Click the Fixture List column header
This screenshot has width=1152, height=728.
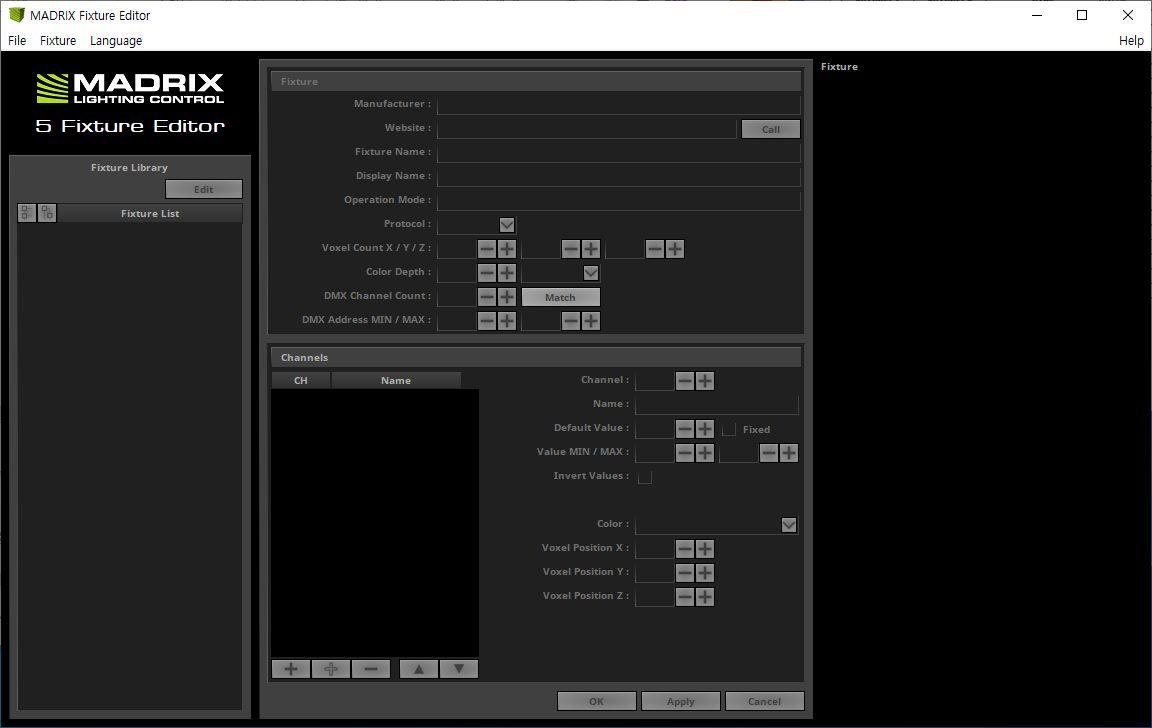[150, 213]
